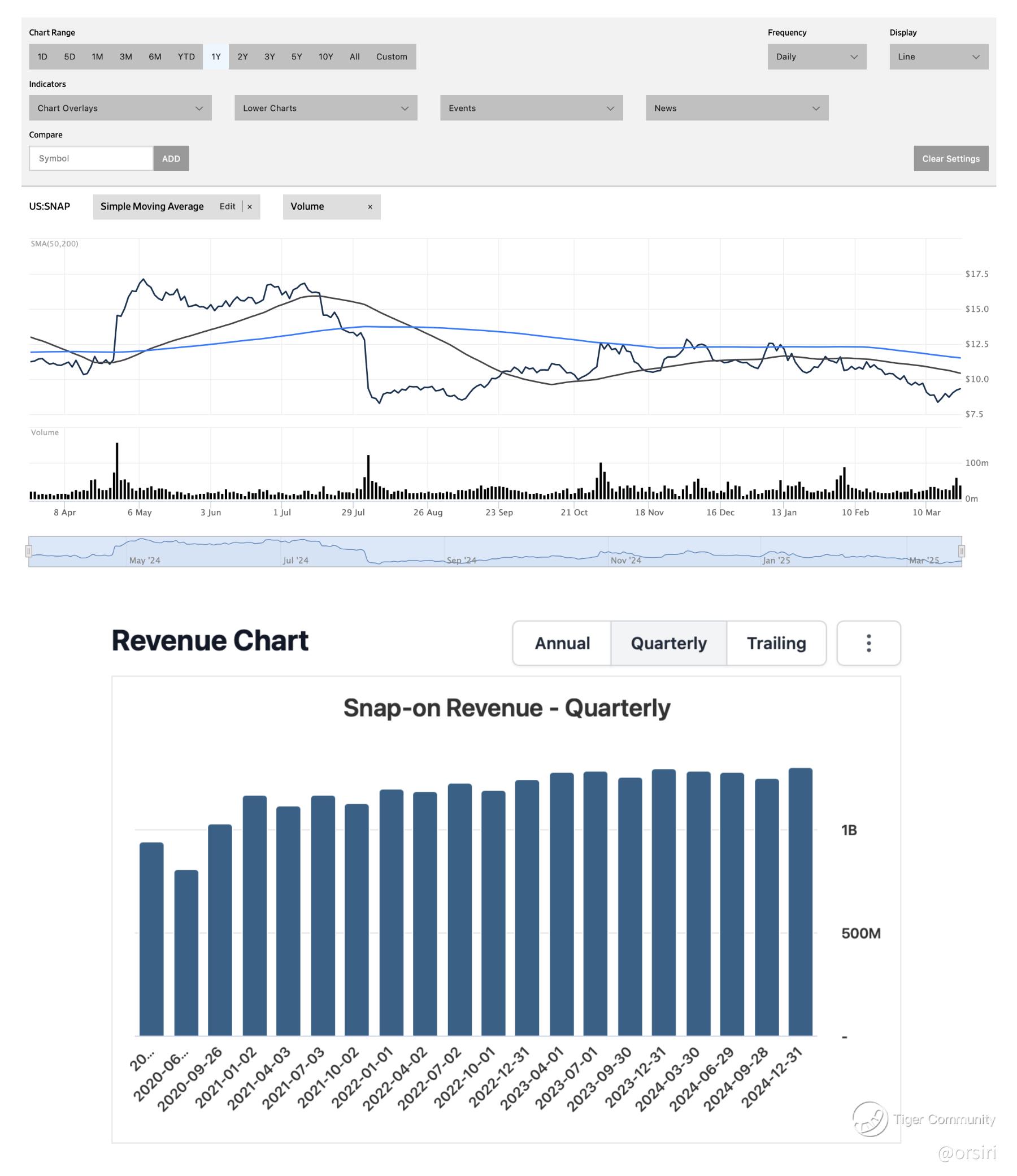The image size is (1017, 1176).
Task: Choose the YTD chart range
Action: tap(186, 57)
